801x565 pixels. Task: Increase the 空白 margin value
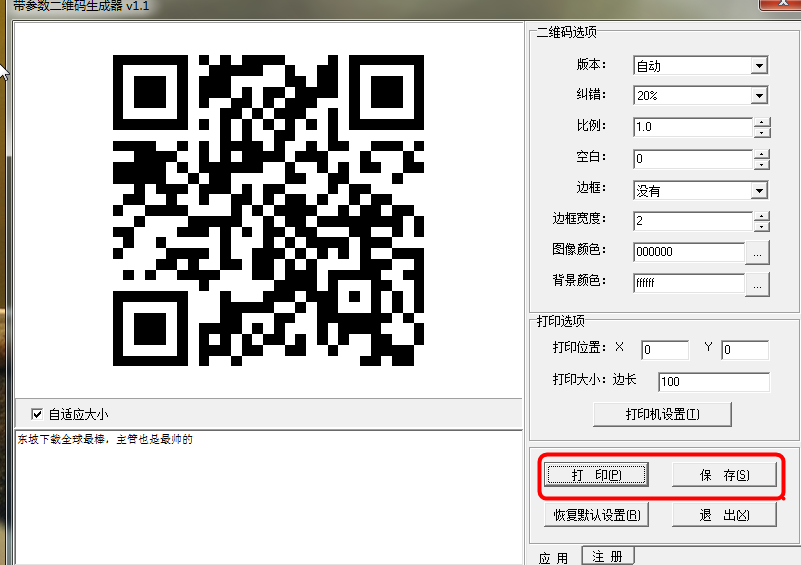[762, 154]
